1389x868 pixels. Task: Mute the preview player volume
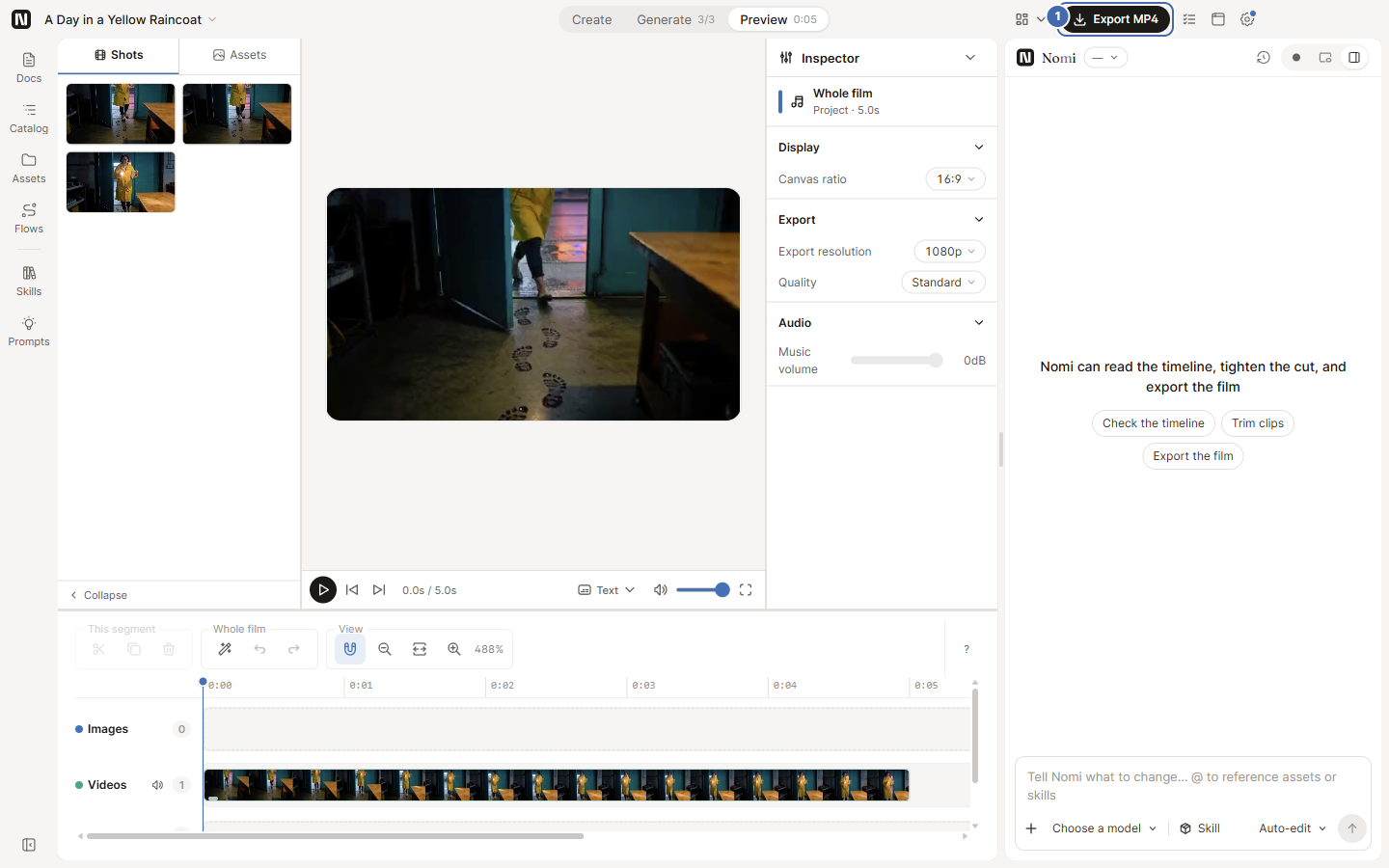tap(661, 590)
